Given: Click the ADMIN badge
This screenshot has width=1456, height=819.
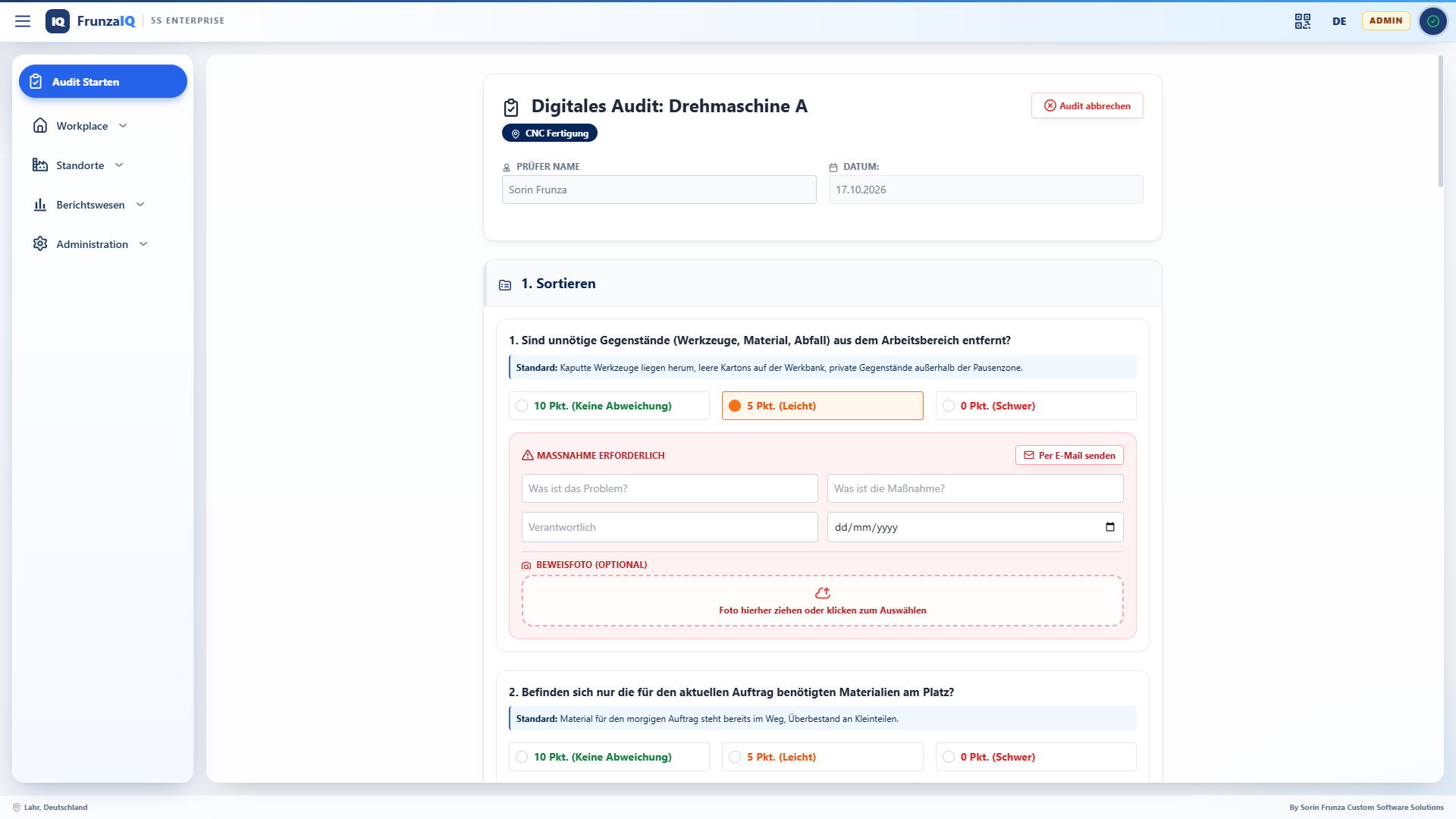Looking at the screenshot, I should (x=1385, y=21).
